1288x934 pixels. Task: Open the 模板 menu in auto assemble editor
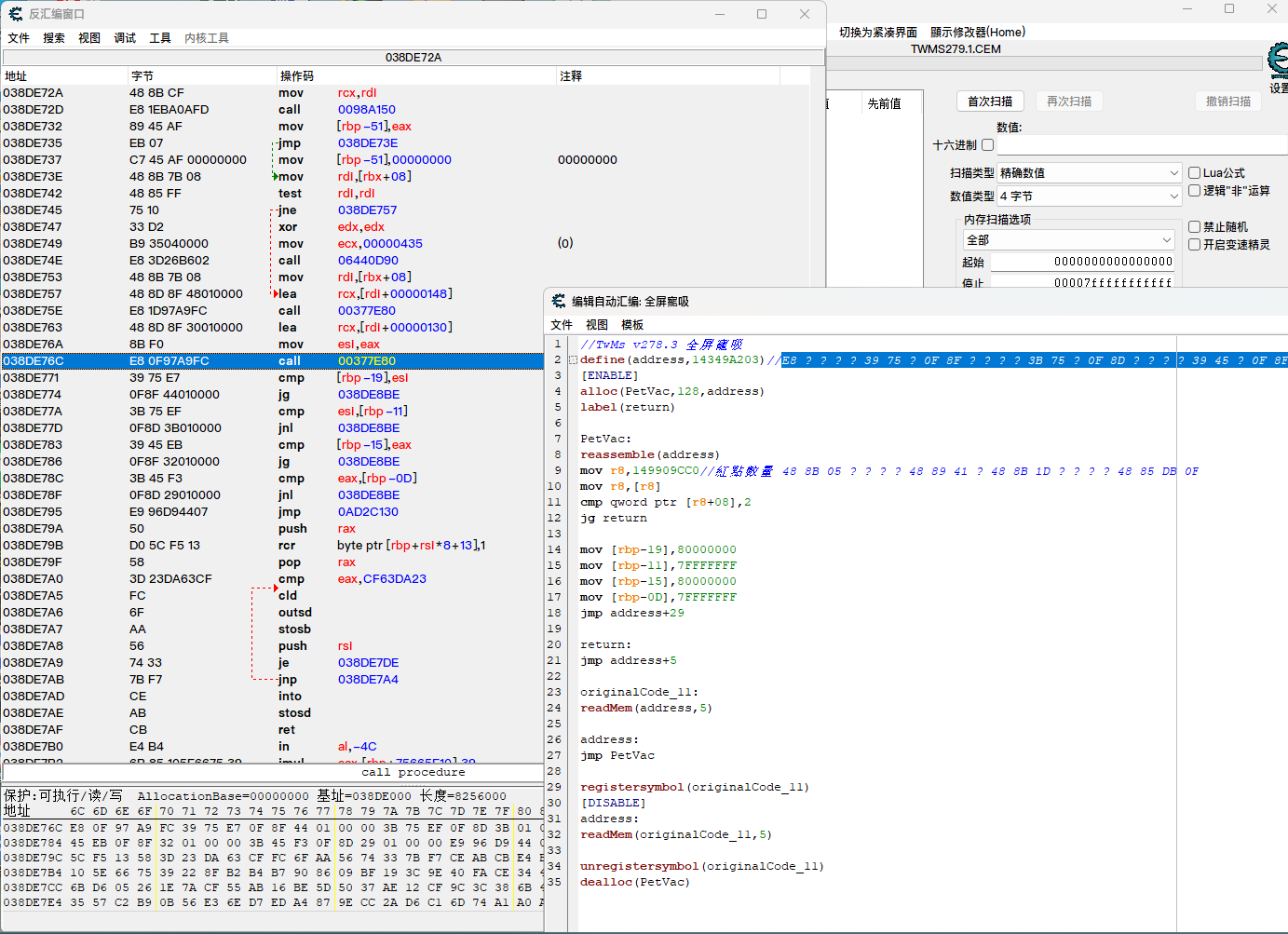coord(632,325)
